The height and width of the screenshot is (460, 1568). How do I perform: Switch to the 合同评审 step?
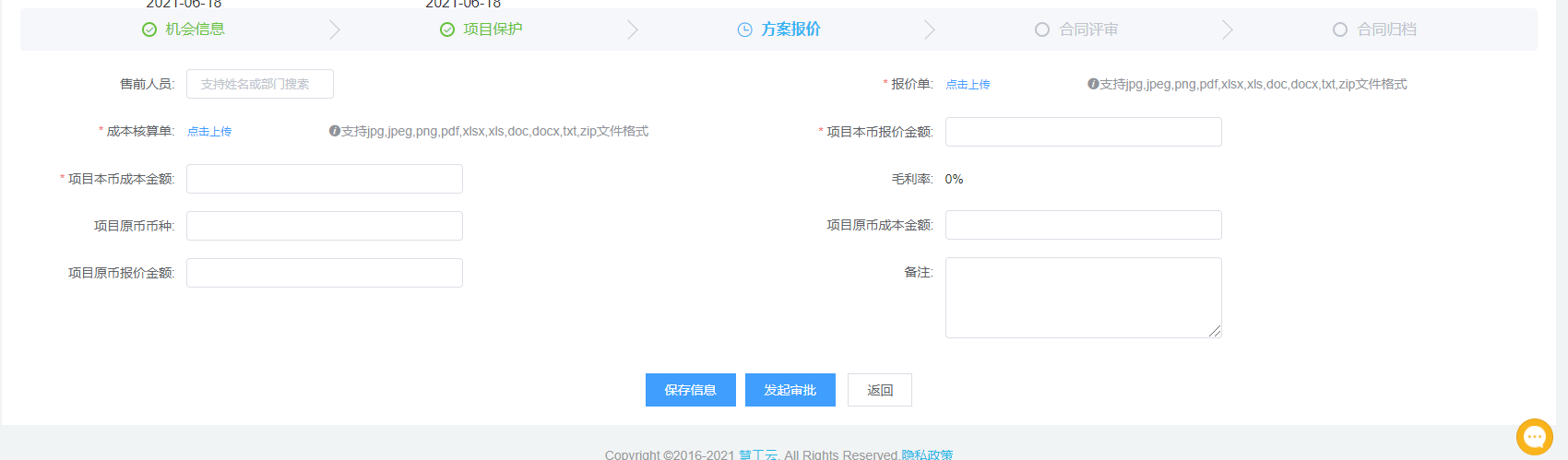(x=1088, y=29)
